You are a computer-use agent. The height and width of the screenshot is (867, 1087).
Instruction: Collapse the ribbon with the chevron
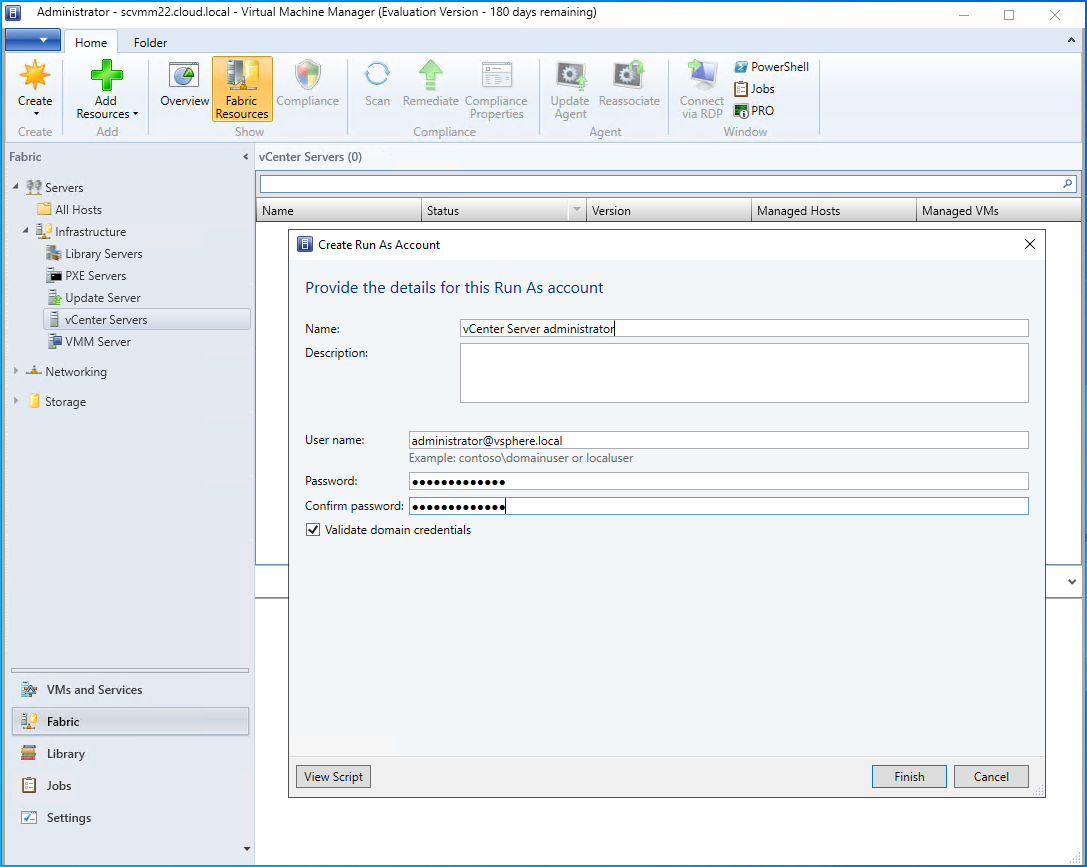click(1071, 41)
